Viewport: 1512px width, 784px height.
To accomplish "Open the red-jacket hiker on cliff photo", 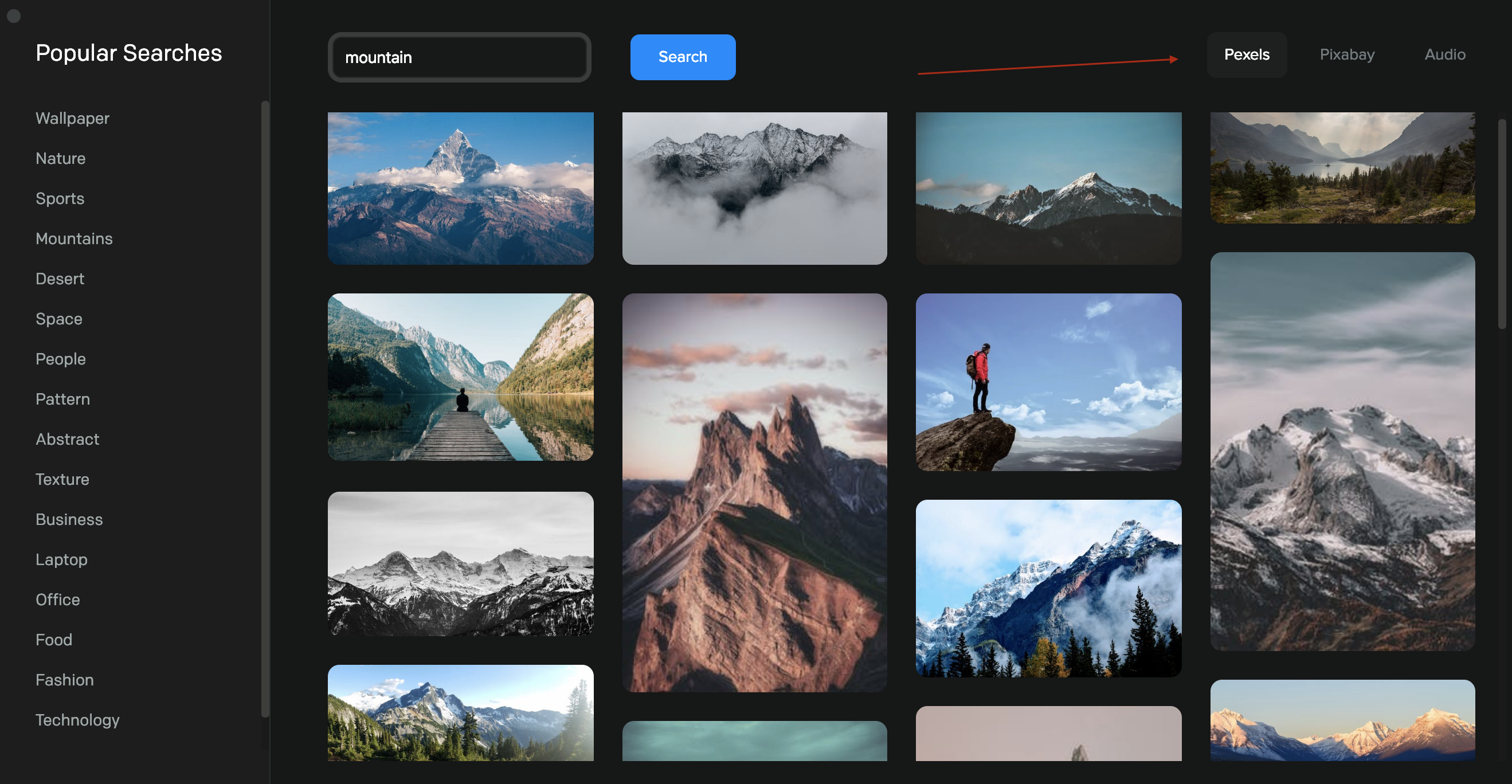I will click(x=1048, y=382).
